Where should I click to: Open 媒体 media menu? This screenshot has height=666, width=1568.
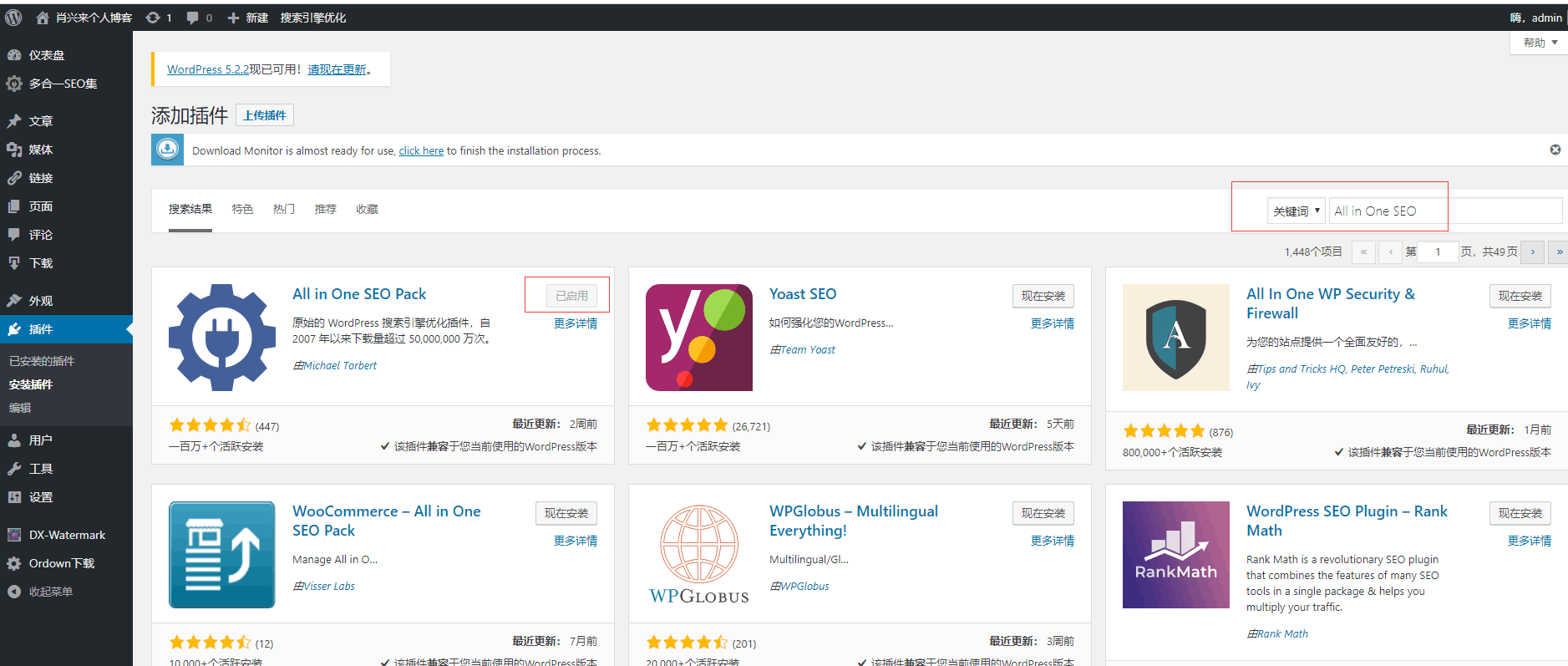[x=66, y=150]
